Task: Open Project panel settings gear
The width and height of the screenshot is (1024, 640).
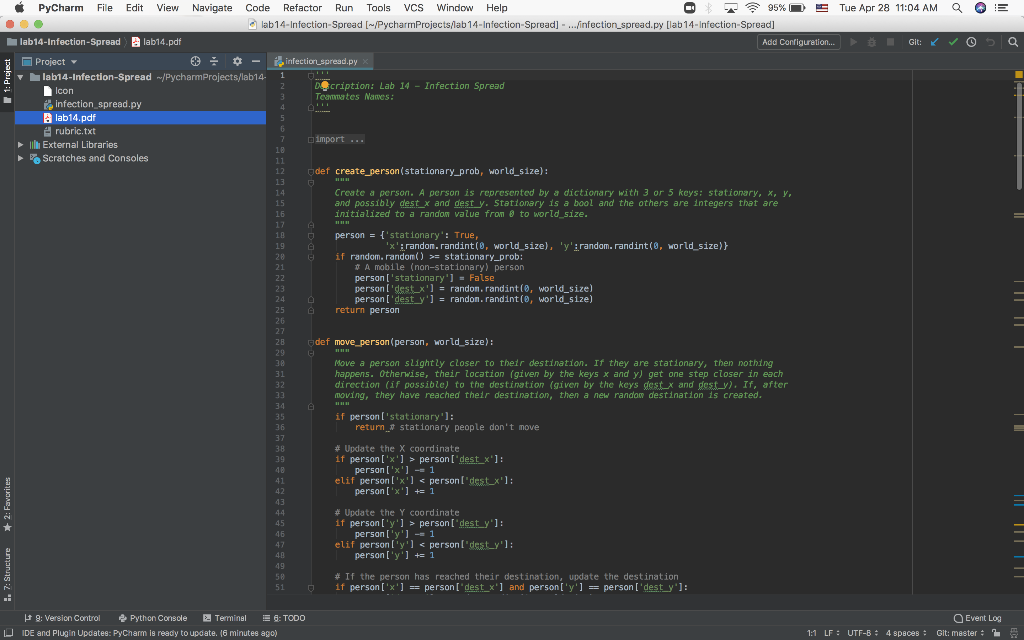Action: tap(238, 62)
